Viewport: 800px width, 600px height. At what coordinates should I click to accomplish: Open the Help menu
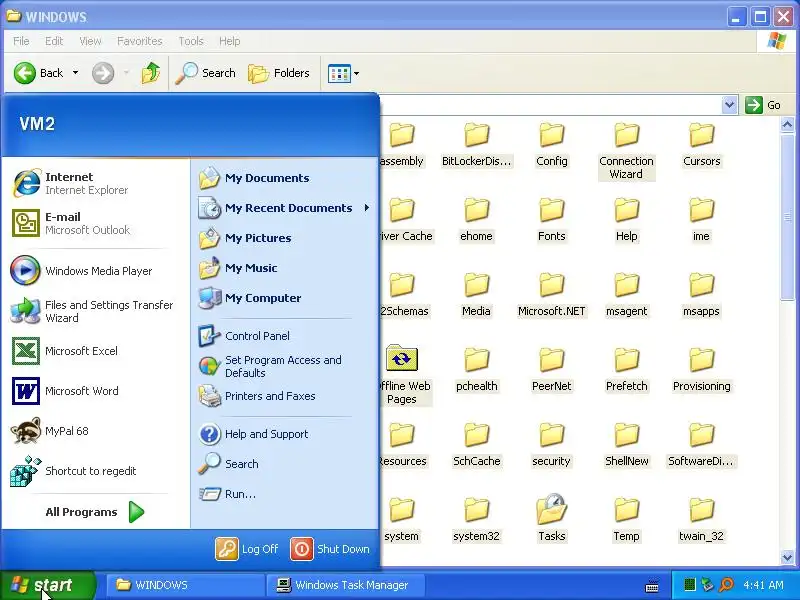[230, 41]
